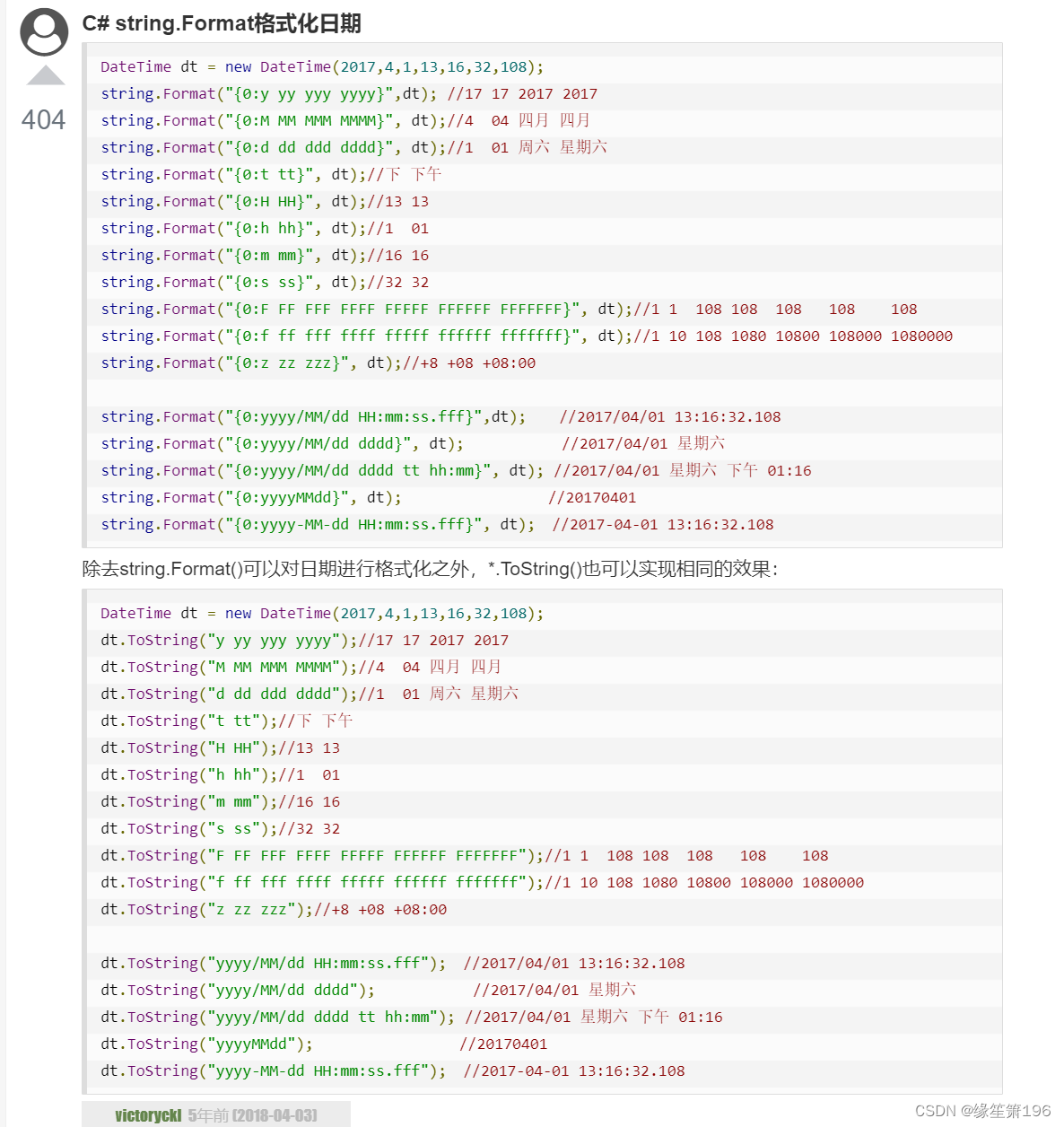Image resolution: width=1064 pixels, height=1127 pixels.
Task: Click the dt.ToString("yyyy/MM/dd dddd") line
Action: pyautogui.click(x=368, y=991)
